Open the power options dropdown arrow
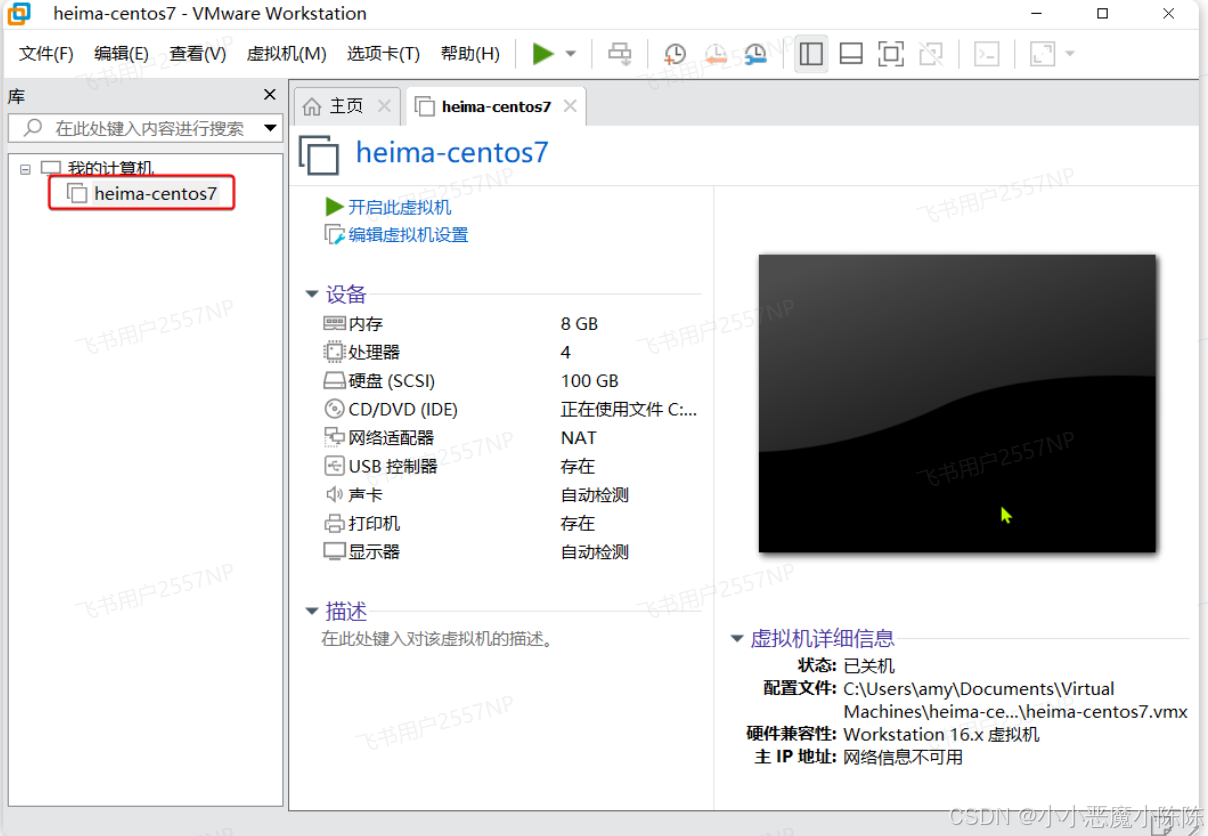Image resolution: width=1208 pixels, height=836 pixels. click(x=571, y=54)
